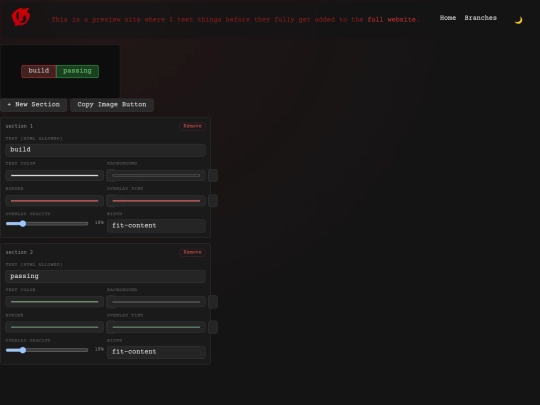Image resolution: width=540 pixels, height=405 pixels.
Task: Open section 1 Text Color picker
Action: coord(54,175)
